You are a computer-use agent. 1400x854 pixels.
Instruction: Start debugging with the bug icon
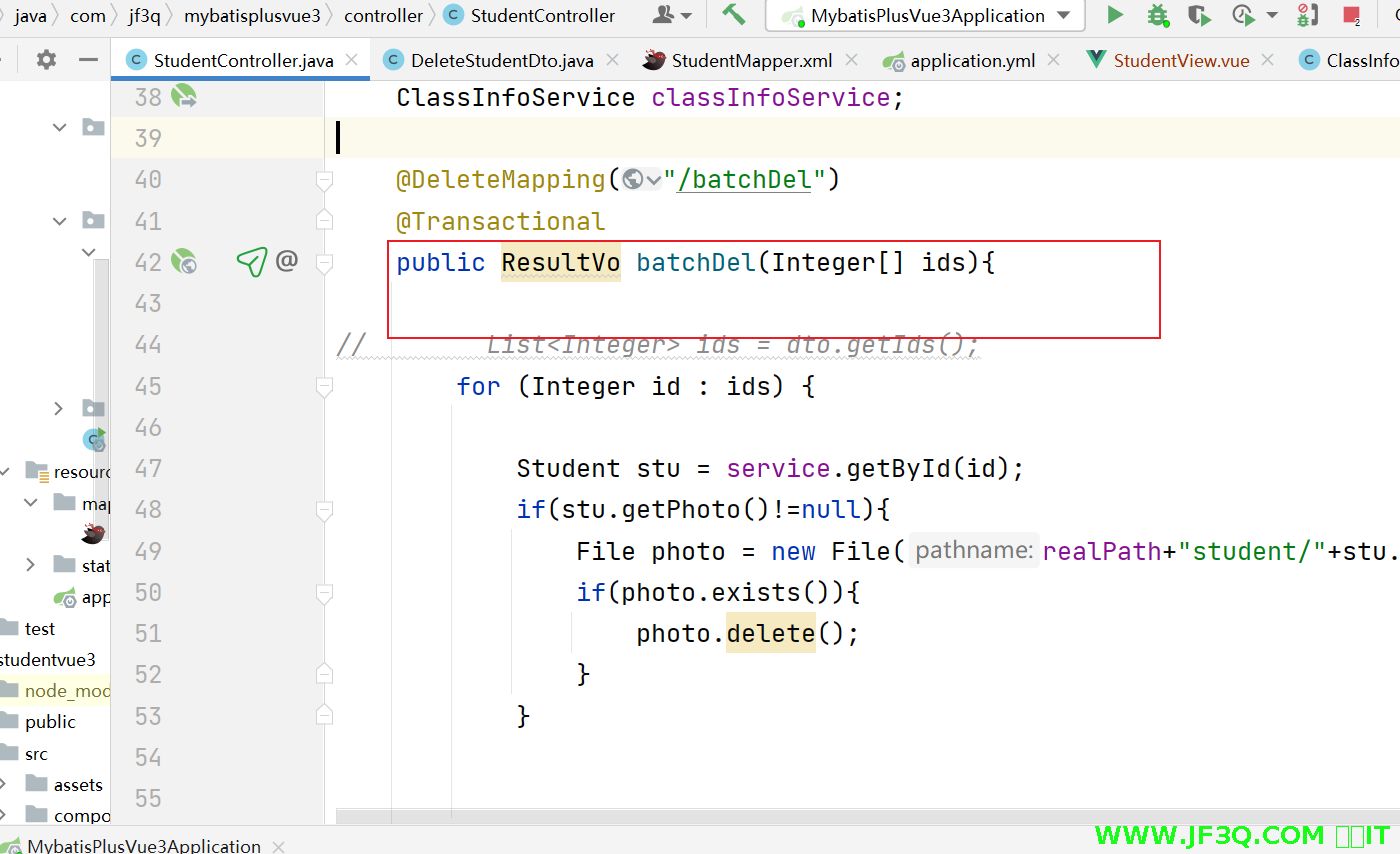click(1157, 15)
